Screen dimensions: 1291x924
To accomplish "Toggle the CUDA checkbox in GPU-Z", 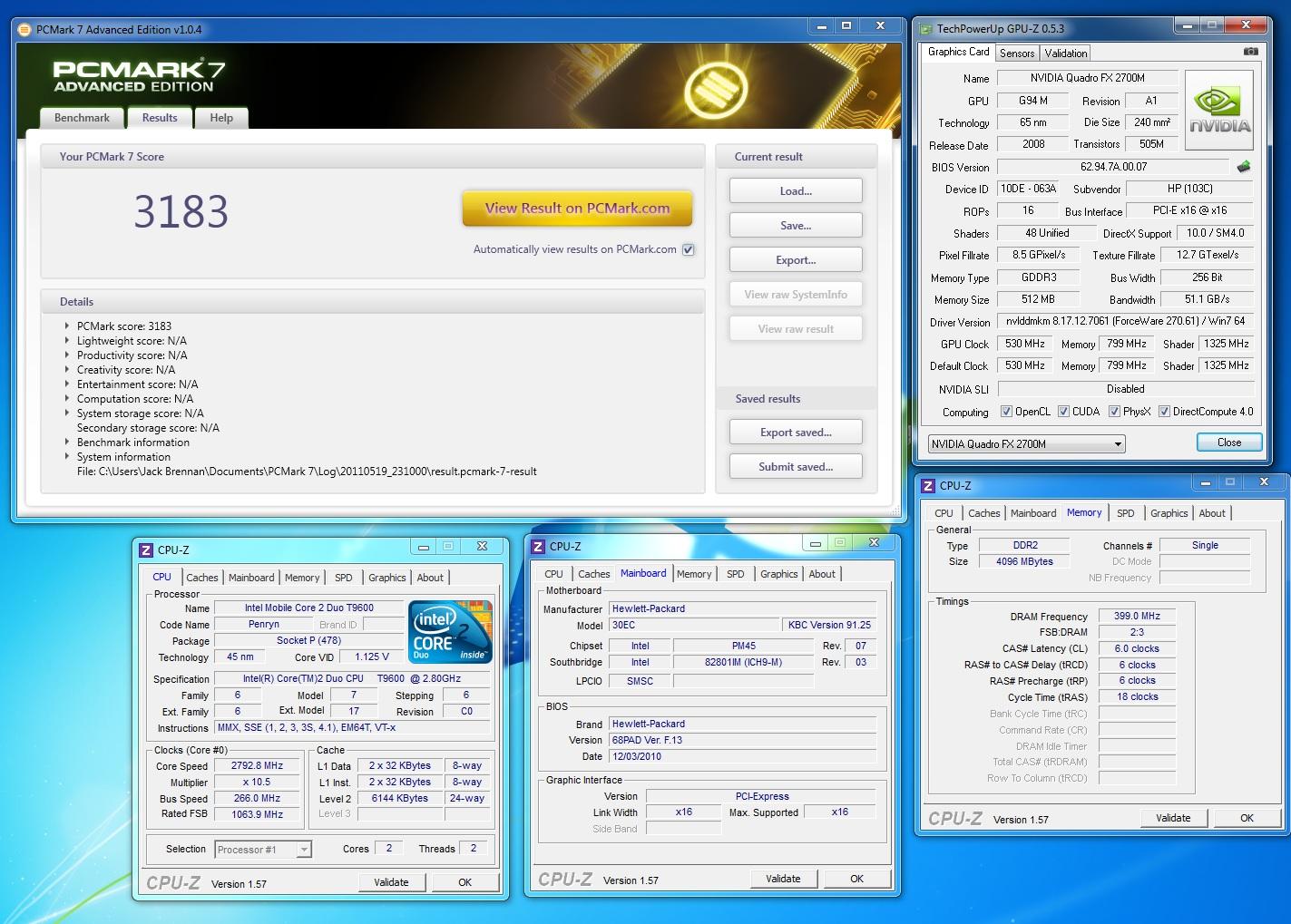I will click(1063, 412).
